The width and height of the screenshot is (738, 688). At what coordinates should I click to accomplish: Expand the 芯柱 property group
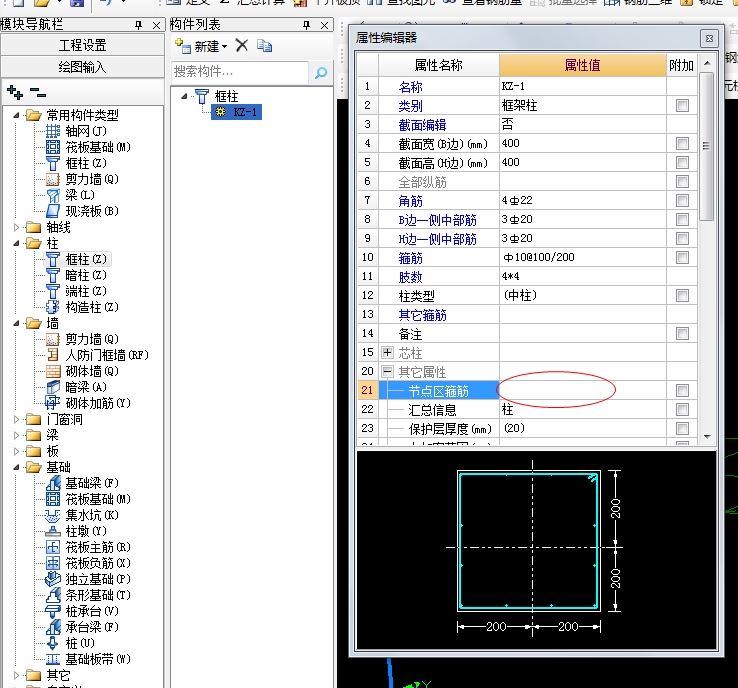coord(387,352)
